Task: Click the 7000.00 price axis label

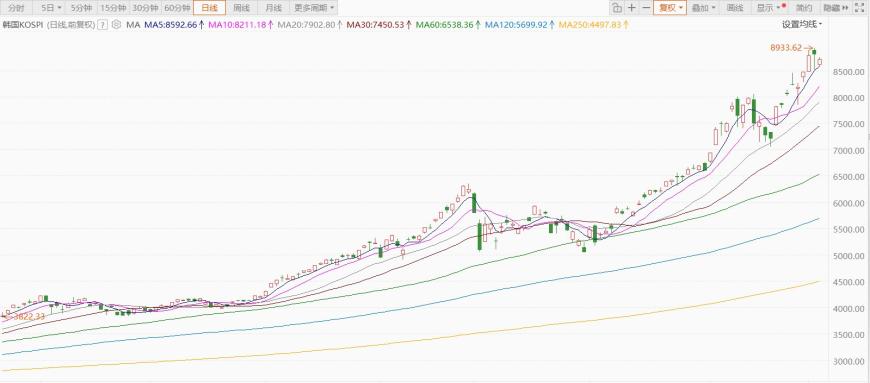Action: (849, 151)
